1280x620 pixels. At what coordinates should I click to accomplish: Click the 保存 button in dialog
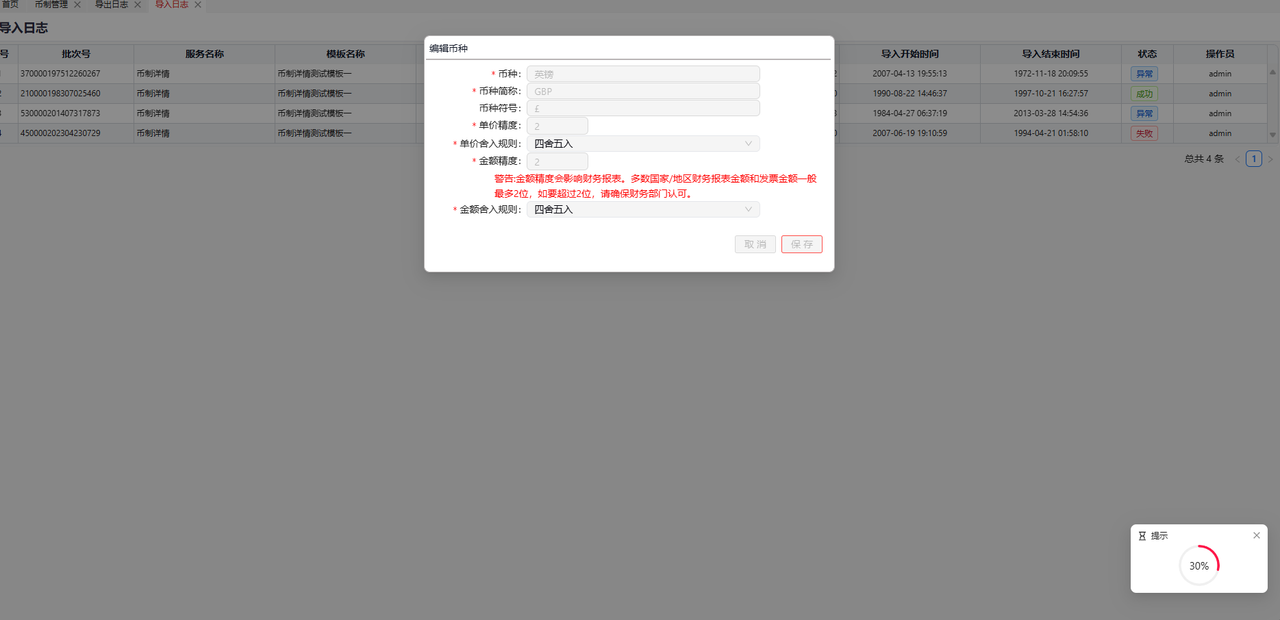tap(802, 244)
